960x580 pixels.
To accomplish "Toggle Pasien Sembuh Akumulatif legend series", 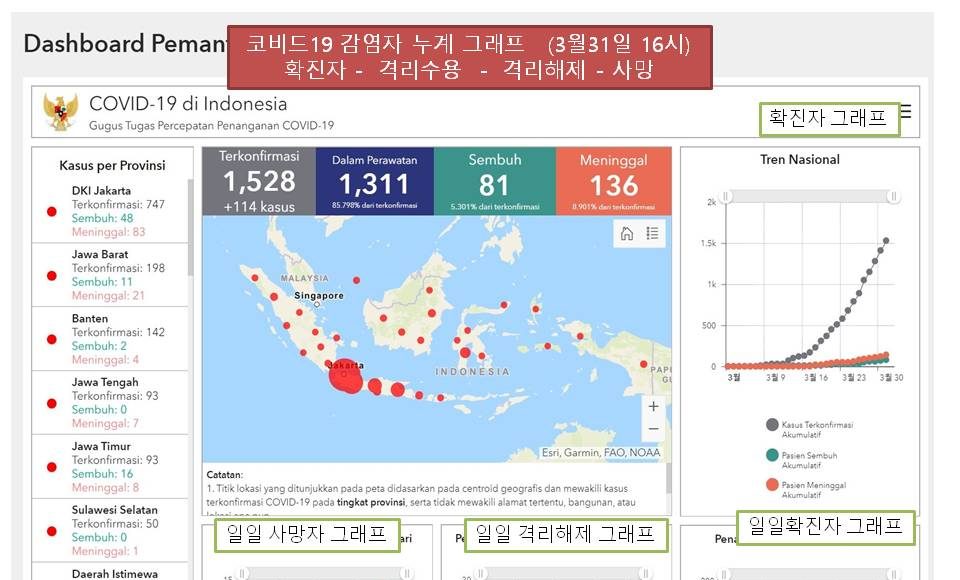I will (772, 455).
